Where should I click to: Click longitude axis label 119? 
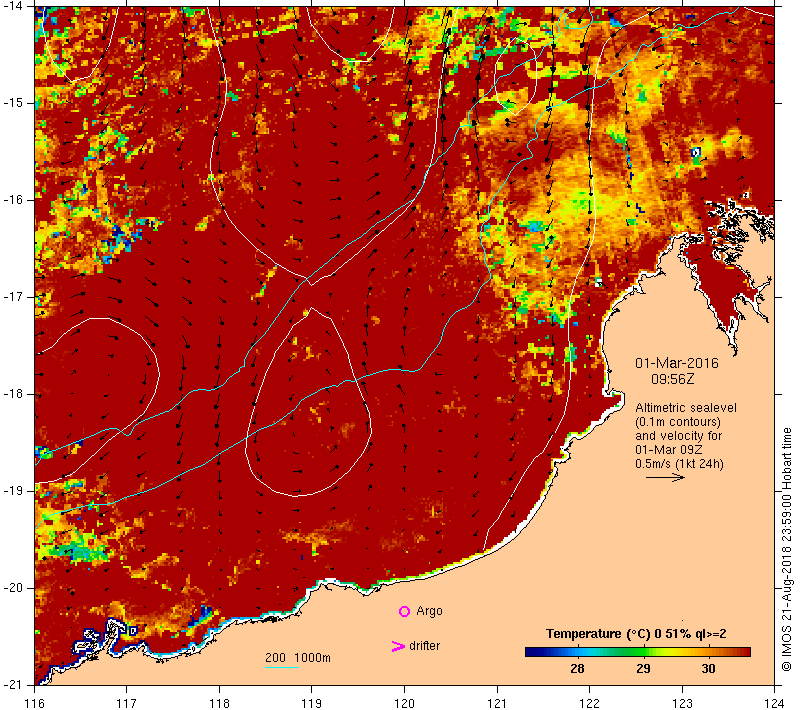[312, 703]
